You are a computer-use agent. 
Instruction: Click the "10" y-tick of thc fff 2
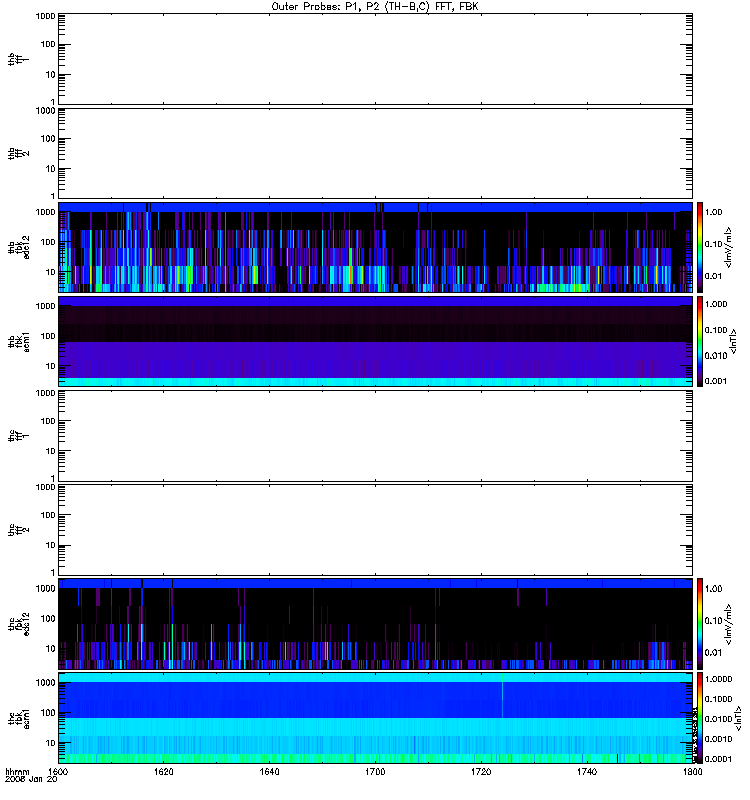(51, 545)
